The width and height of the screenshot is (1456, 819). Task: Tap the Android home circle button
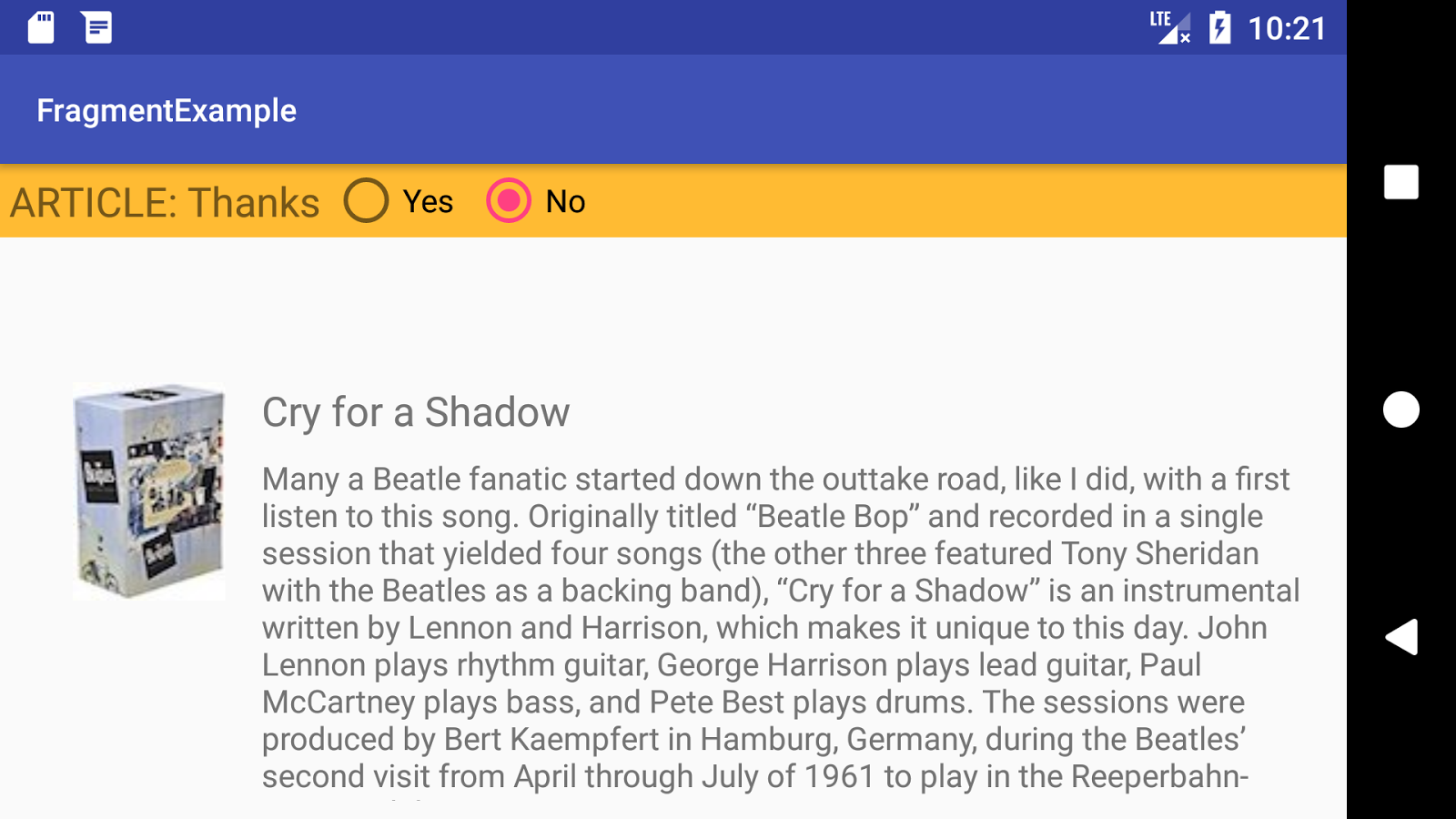(x=1401, y=409)
